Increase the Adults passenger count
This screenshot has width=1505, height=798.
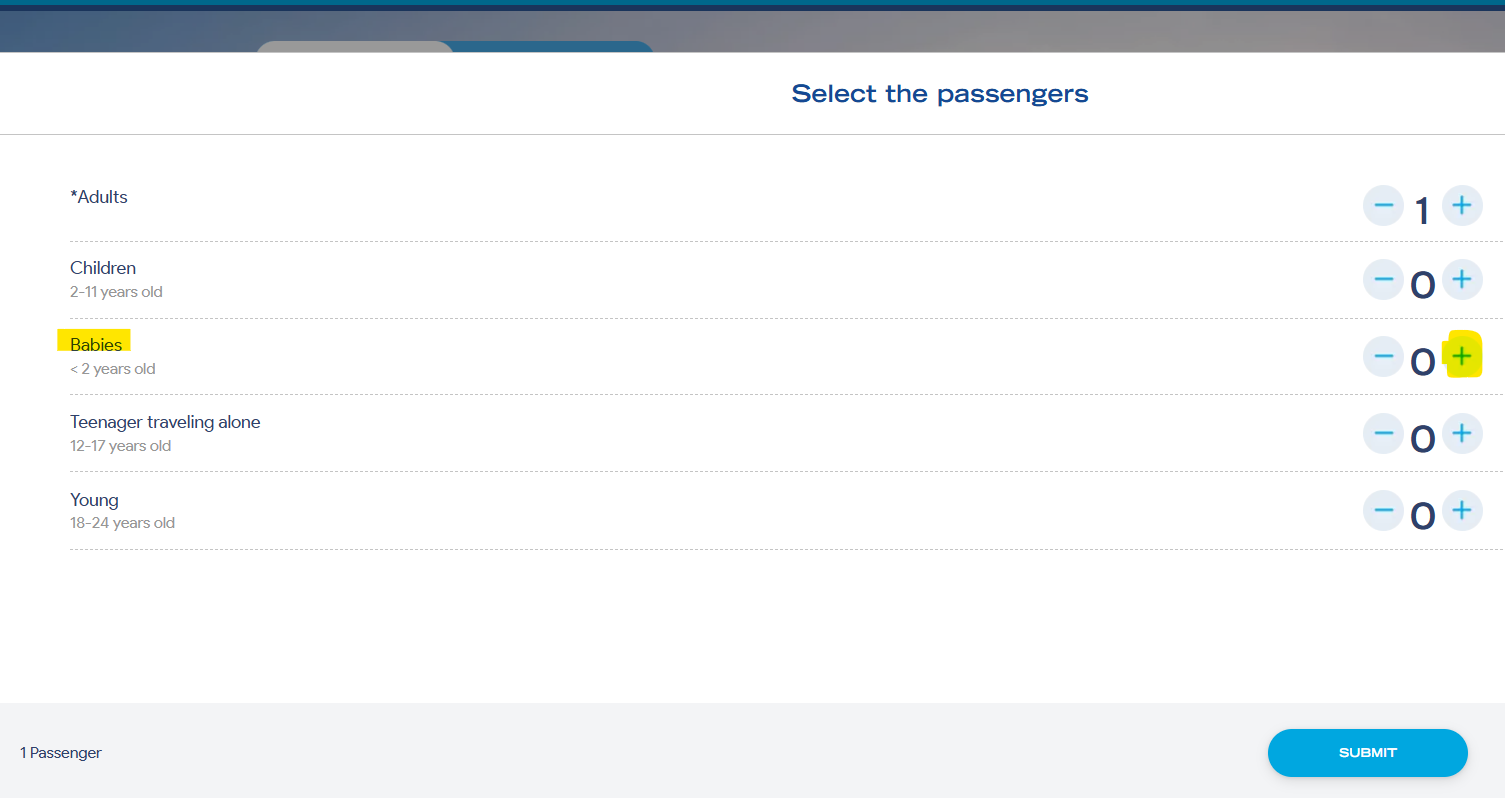1462,206
